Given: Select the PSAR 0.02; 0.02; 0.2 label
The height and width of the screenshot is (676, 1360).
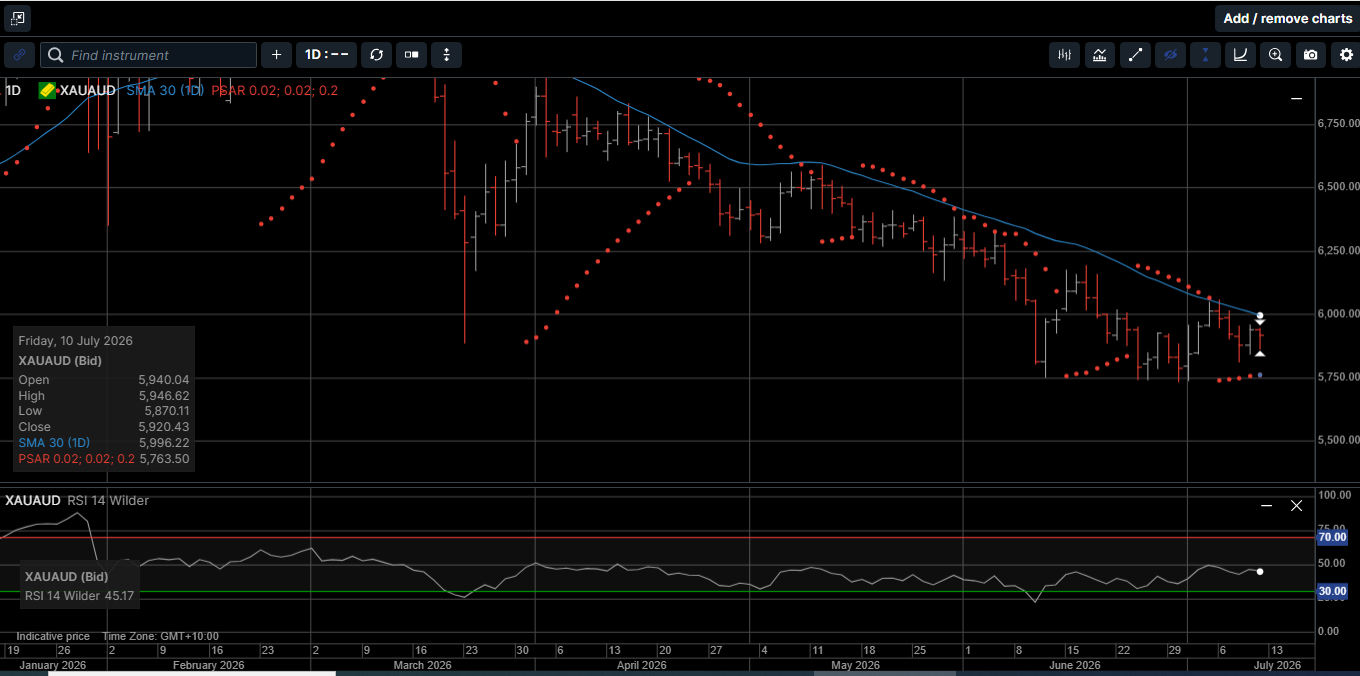Looking at the screenshot, I should pyautogui.click(x=275, y=90).
